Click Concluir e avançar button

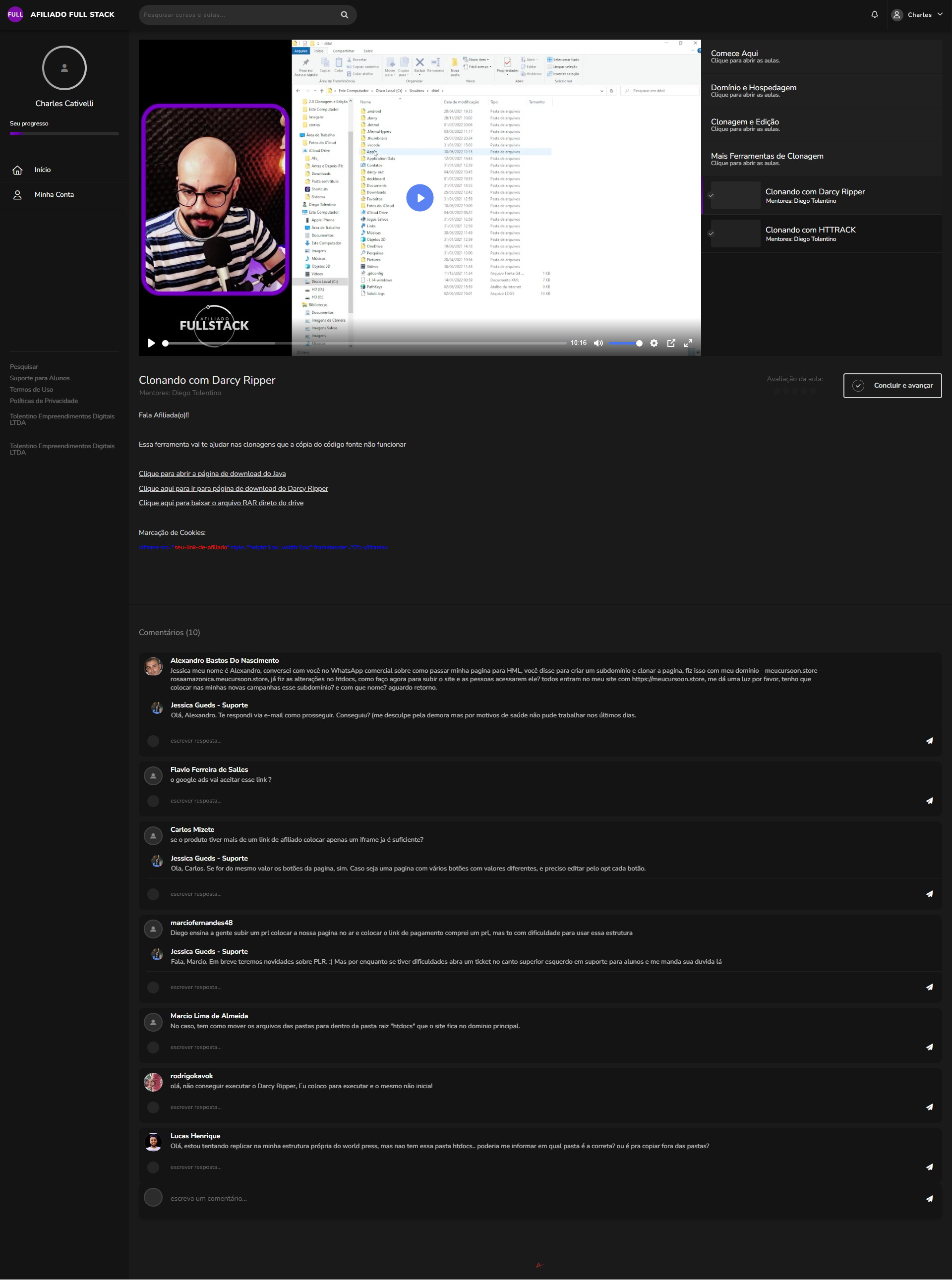click(x=892, y=385)
